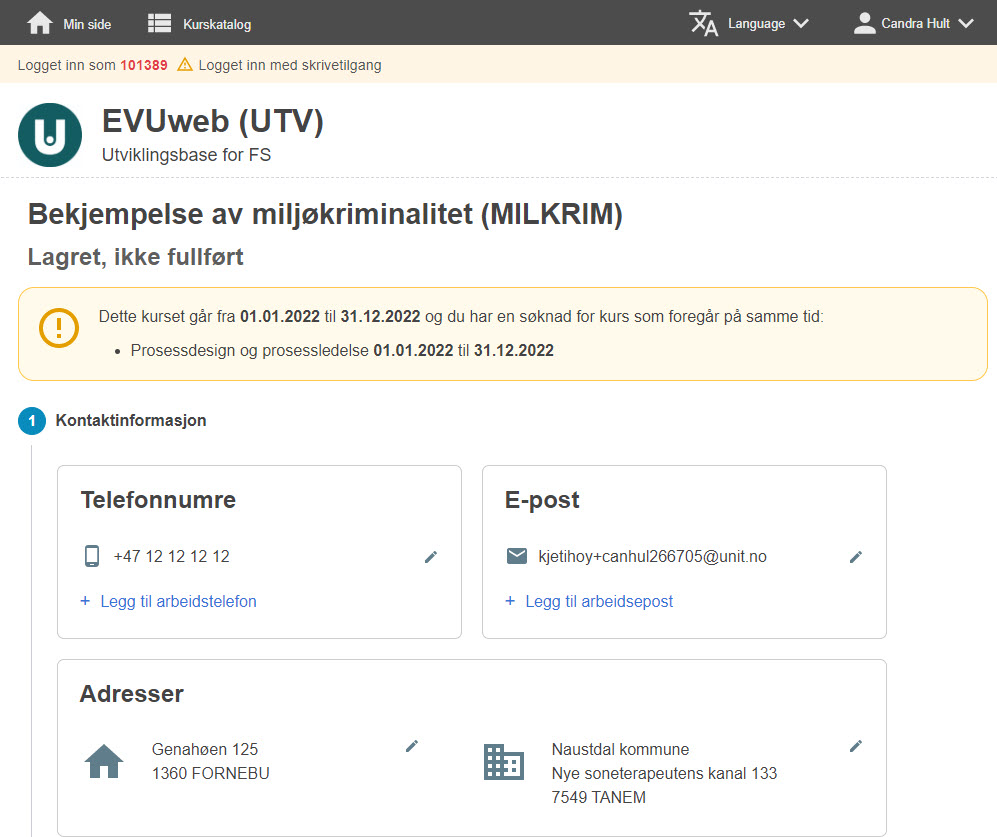The height and width of the screenshot is (837, 997).
Task: Edit the e-mail address pencil icon
Action: point(856,557)
